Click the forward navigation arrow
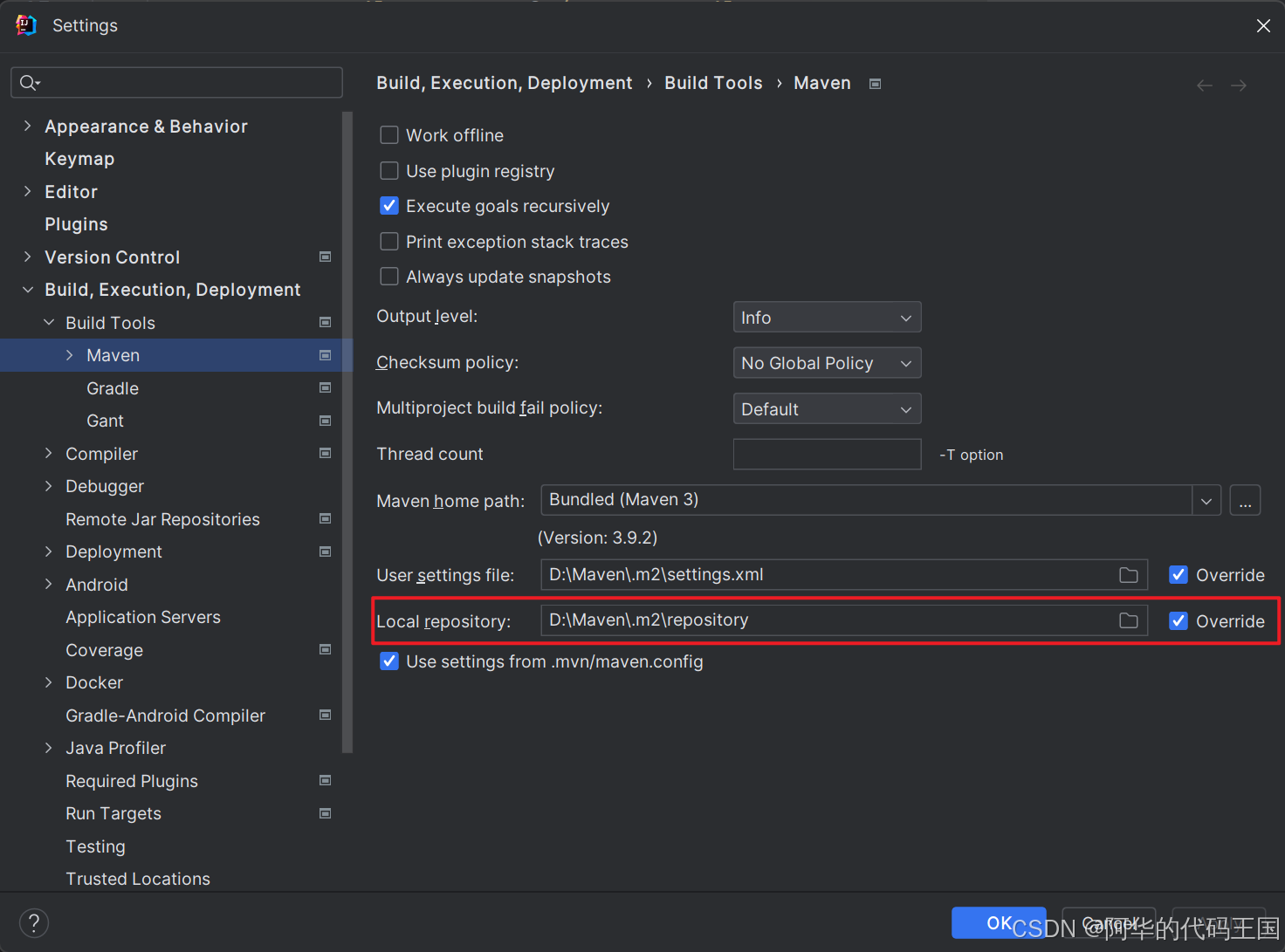Image resolution: width=1285 pixels, height=952 pixels. click(x=1239, y=86)
